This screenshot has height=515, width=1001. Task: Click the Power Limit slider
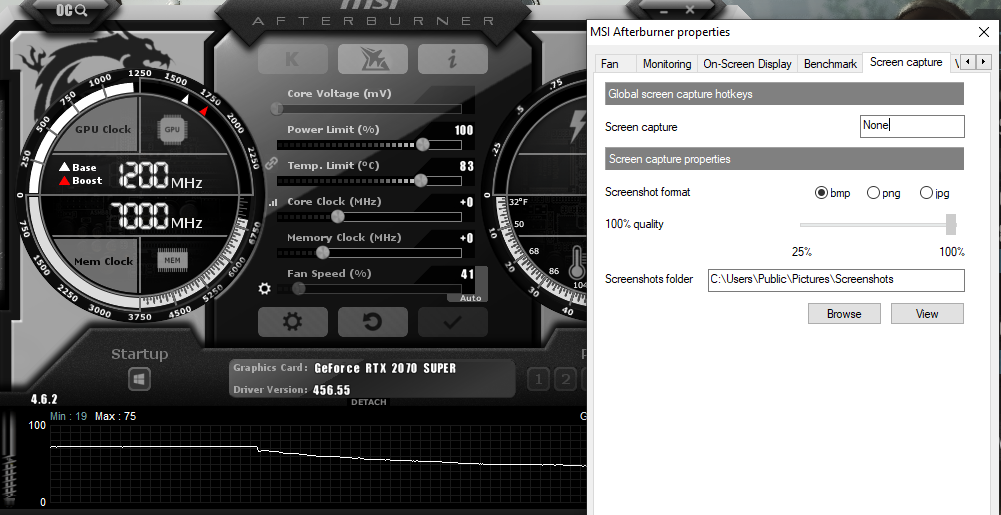click(369, 145)
